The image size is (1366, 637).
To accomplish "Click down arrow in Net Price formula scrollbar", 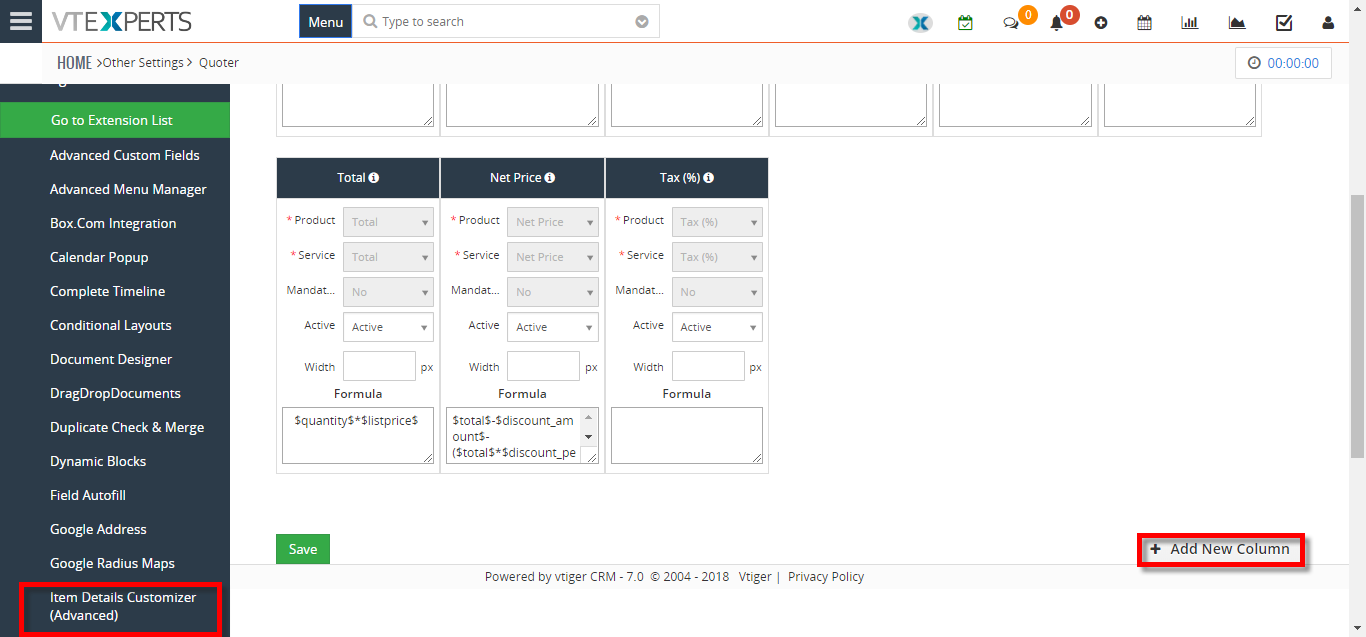I will tap(589, 437).
